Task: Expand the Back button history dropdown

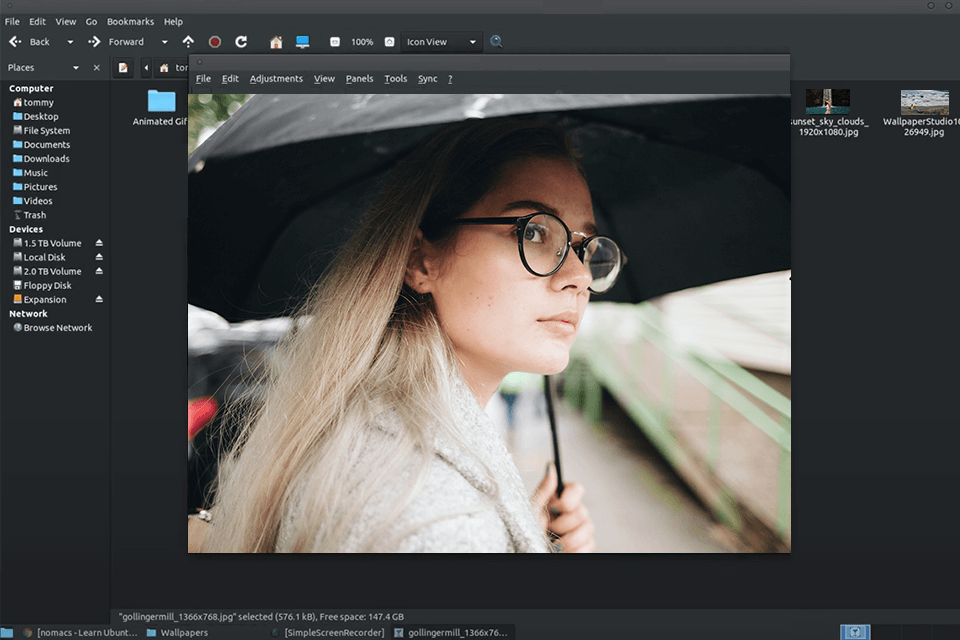Action: pyautogui.click(x=68, y=42)
